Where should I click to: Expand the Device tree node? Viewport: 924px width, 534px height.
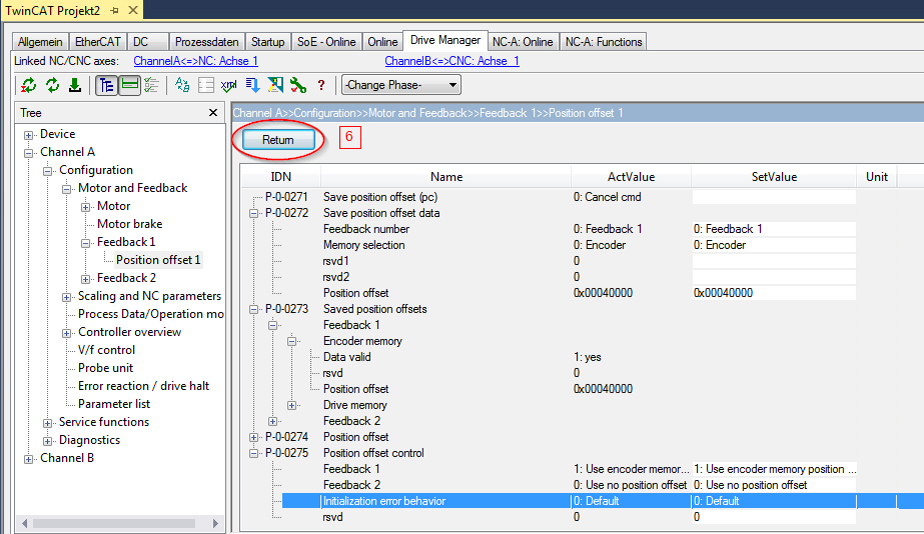28,135
